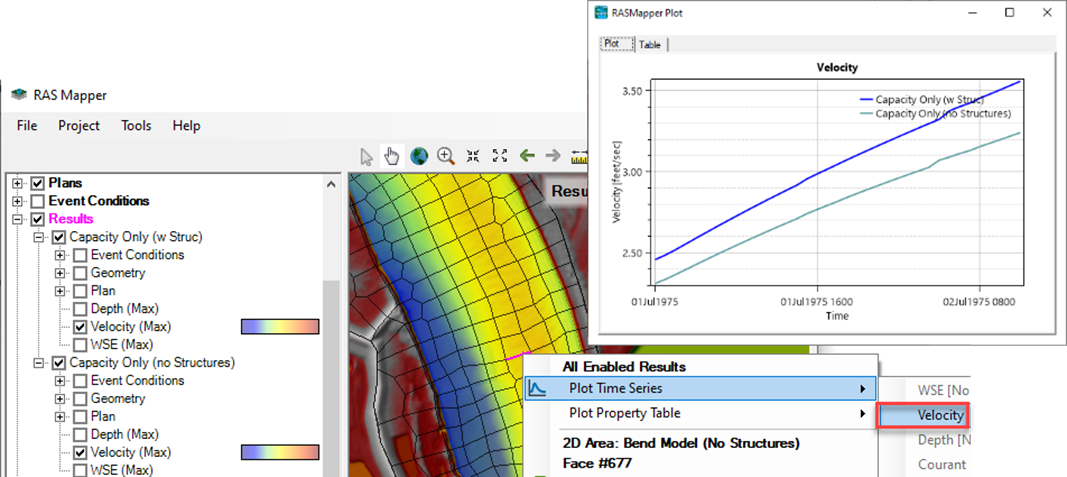Uncheck the Results checkbox

pos(38,219)
